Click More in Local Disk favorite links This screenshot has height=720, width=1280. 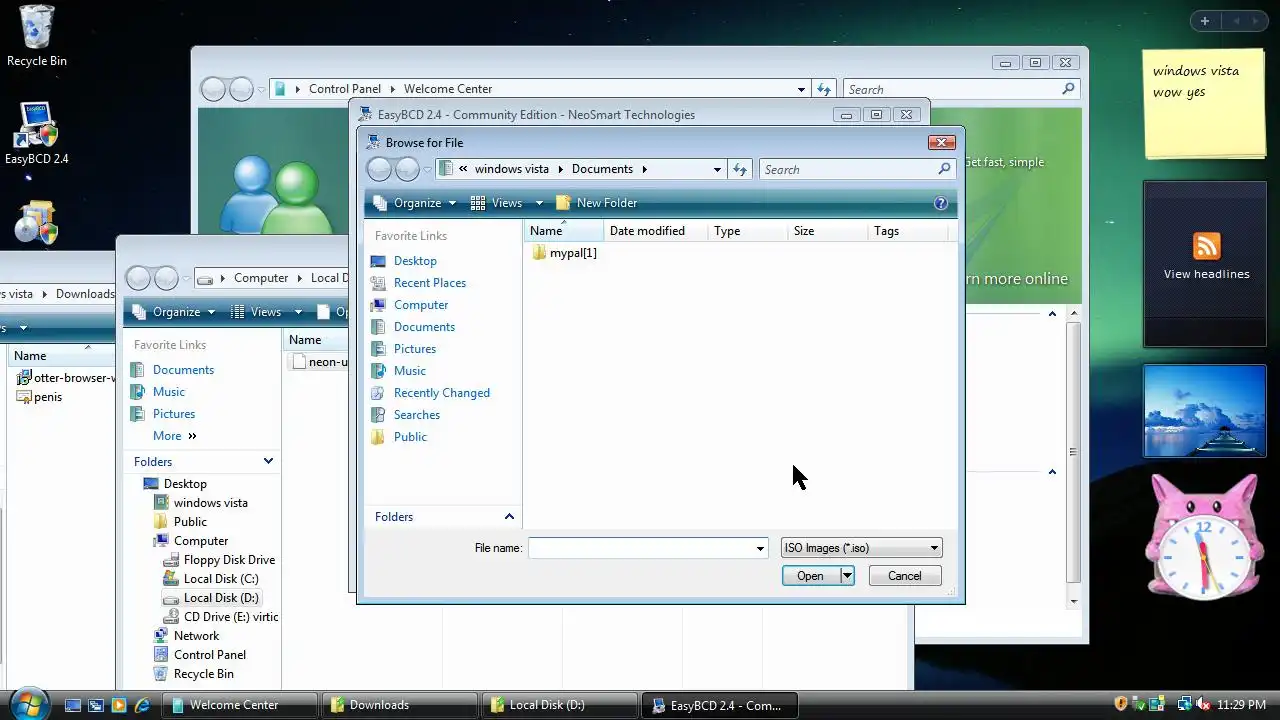pyautogui.click(x=174, y=436)
